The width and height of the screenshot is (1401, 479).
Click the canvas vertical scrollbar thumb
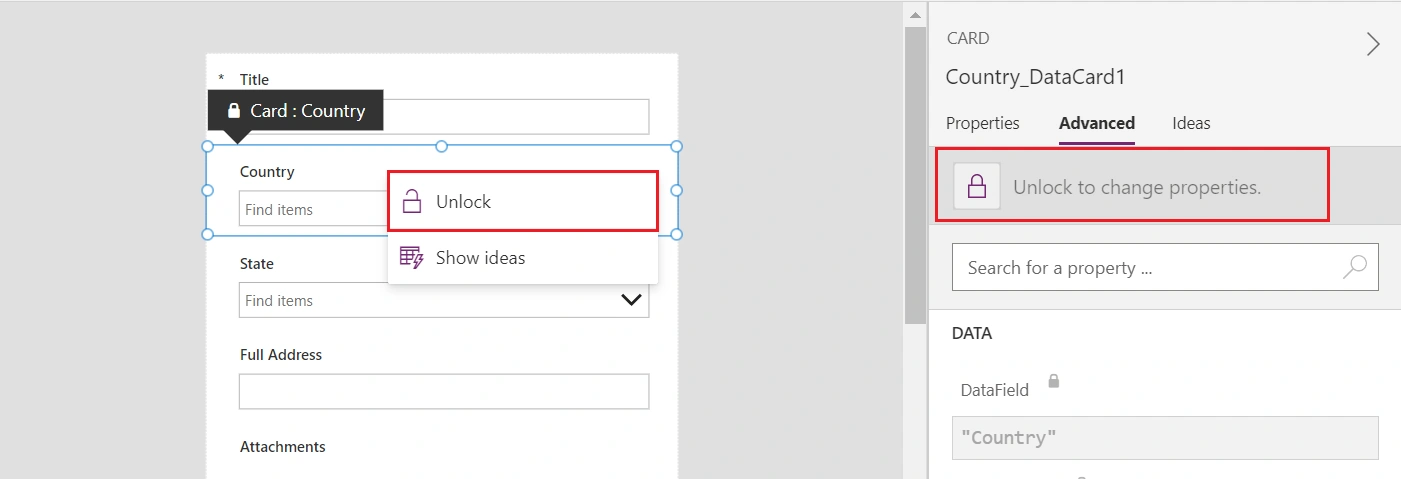[x=915, y=175]
